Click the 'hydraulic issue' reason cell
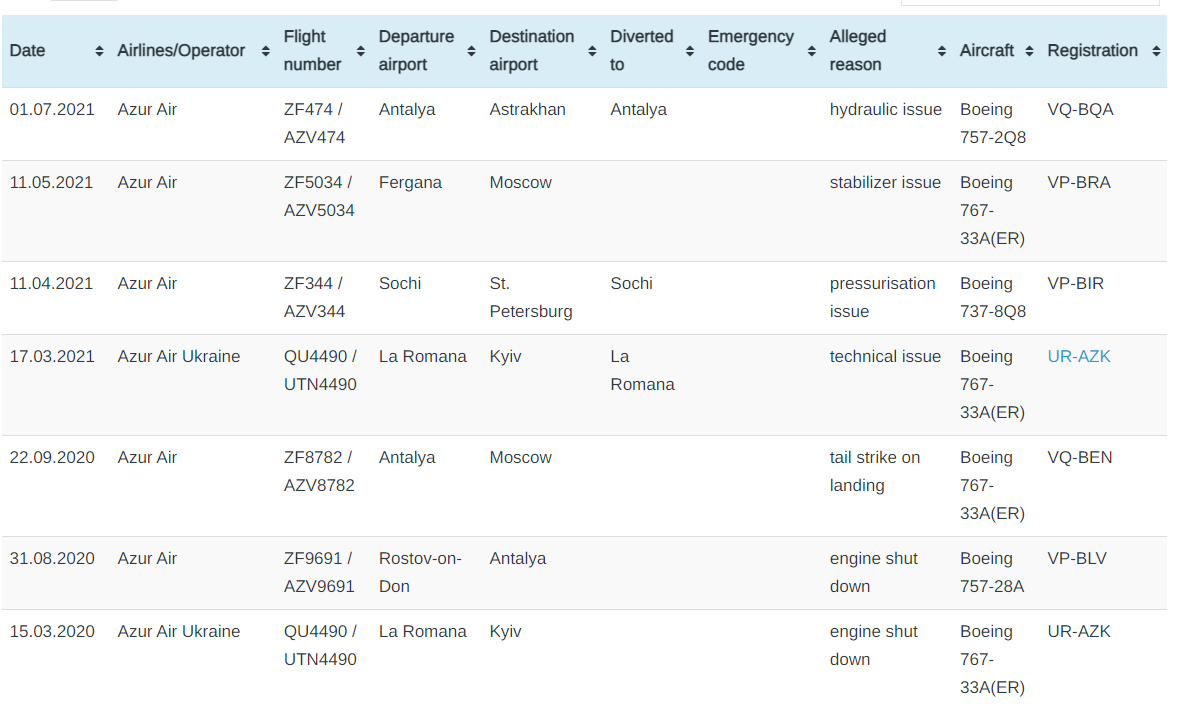Image resolution: width=1186 pixels, height=706 pixels. tap(885, 110)
